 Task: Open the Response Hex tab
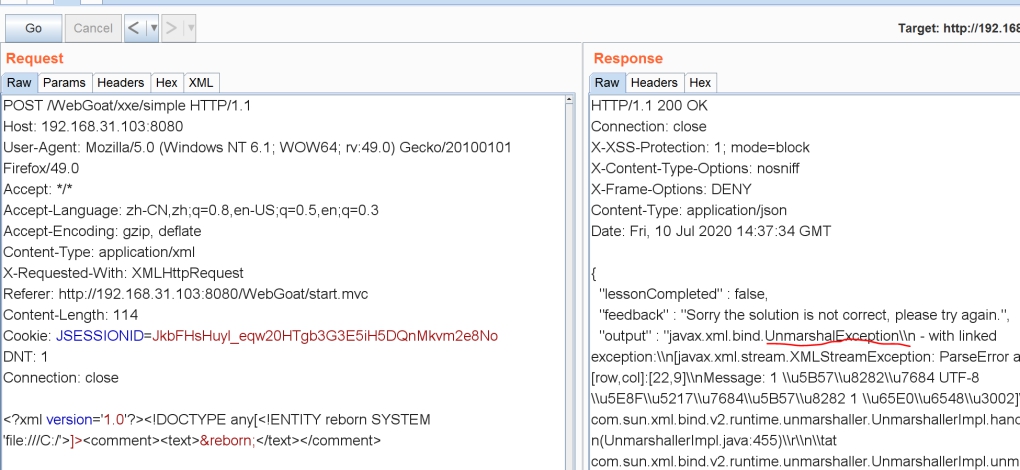[700, 83]
